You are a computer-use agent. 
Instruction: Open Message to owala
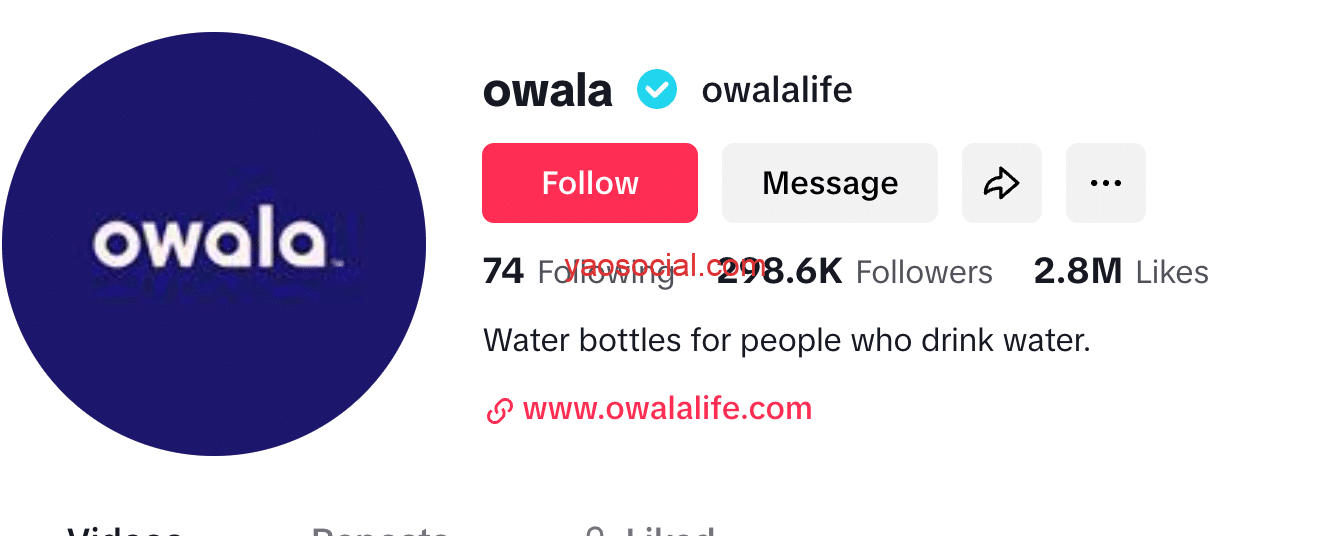tap(830, 183)
